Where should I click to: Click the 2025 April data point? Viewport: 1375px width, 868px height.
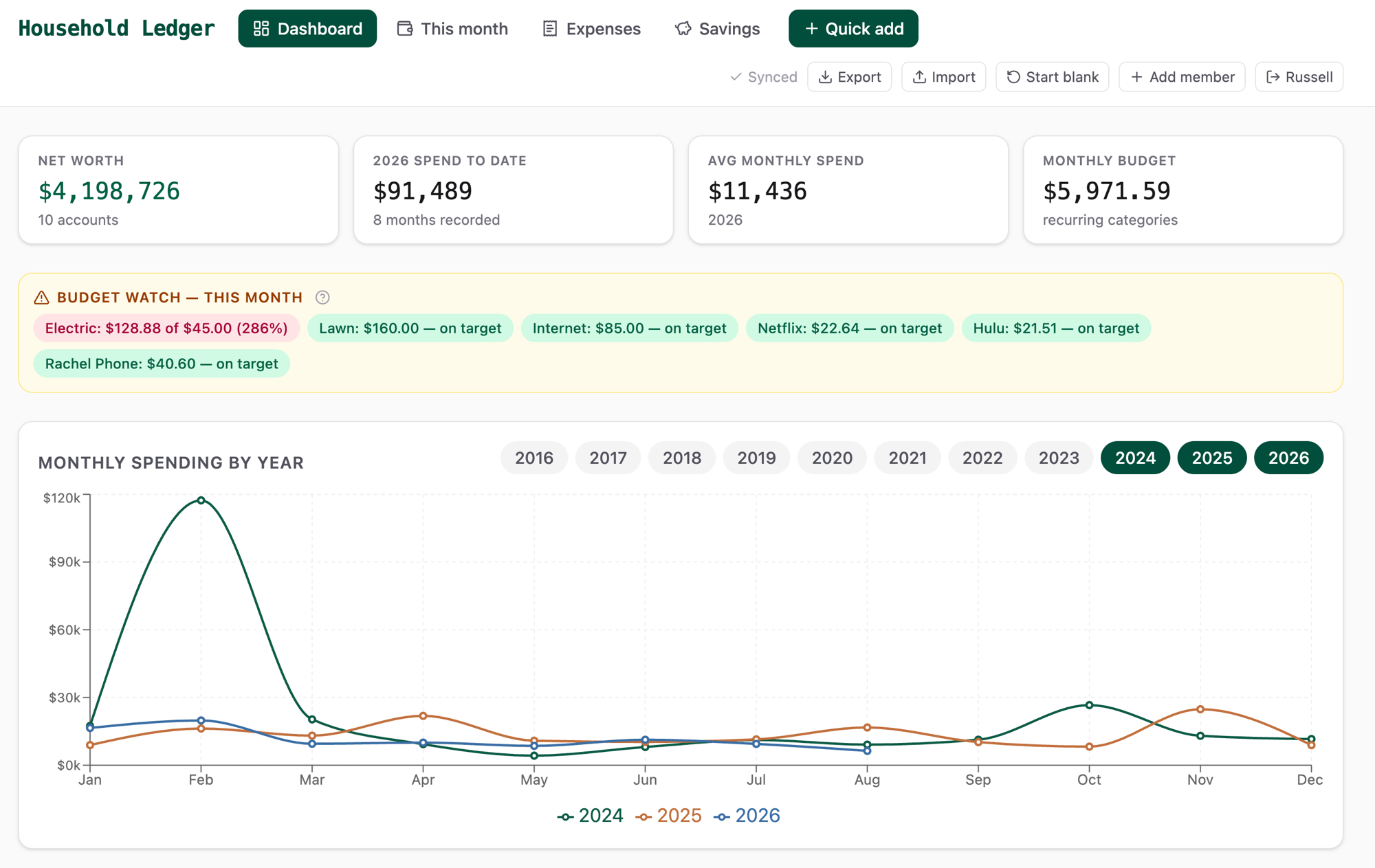(423, 716)
